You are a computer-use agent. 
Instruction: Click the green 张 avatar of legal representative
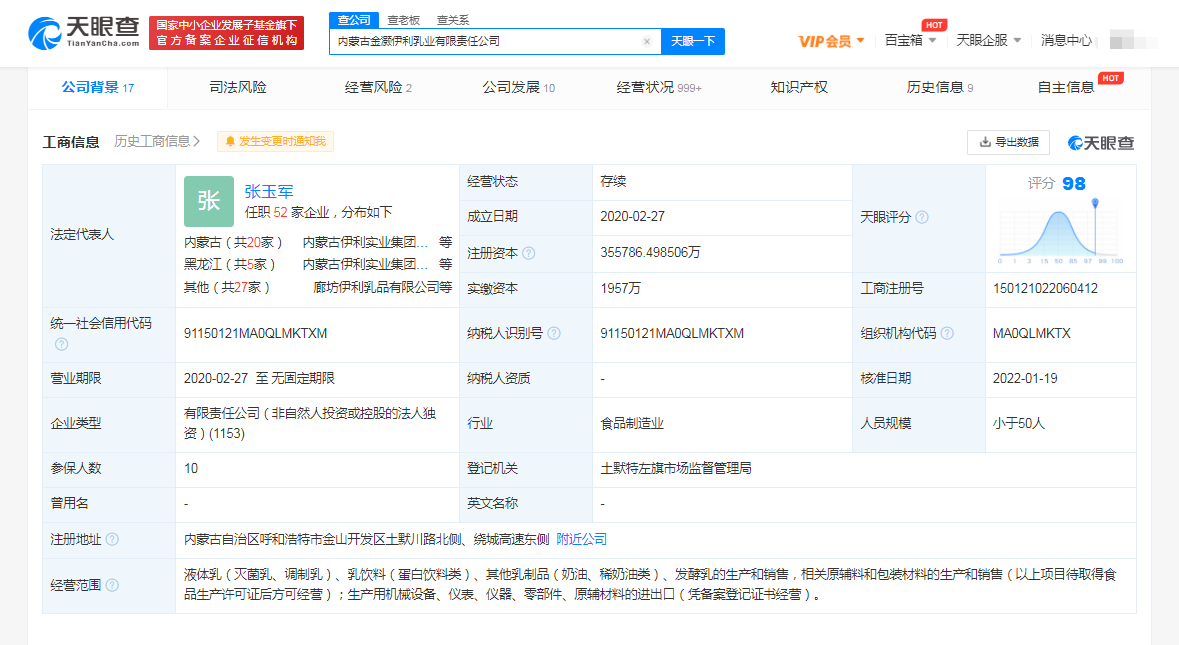coord(208,201)
